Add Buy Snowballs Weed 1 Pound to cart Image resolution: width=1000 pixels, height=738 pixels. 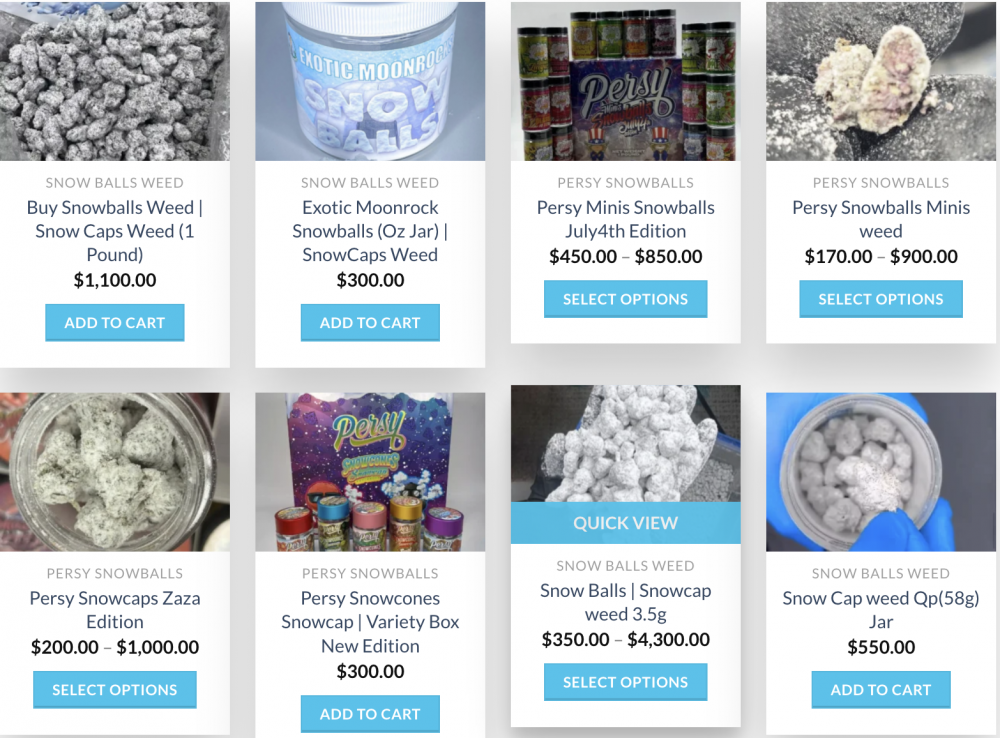[x=115, y=323]
